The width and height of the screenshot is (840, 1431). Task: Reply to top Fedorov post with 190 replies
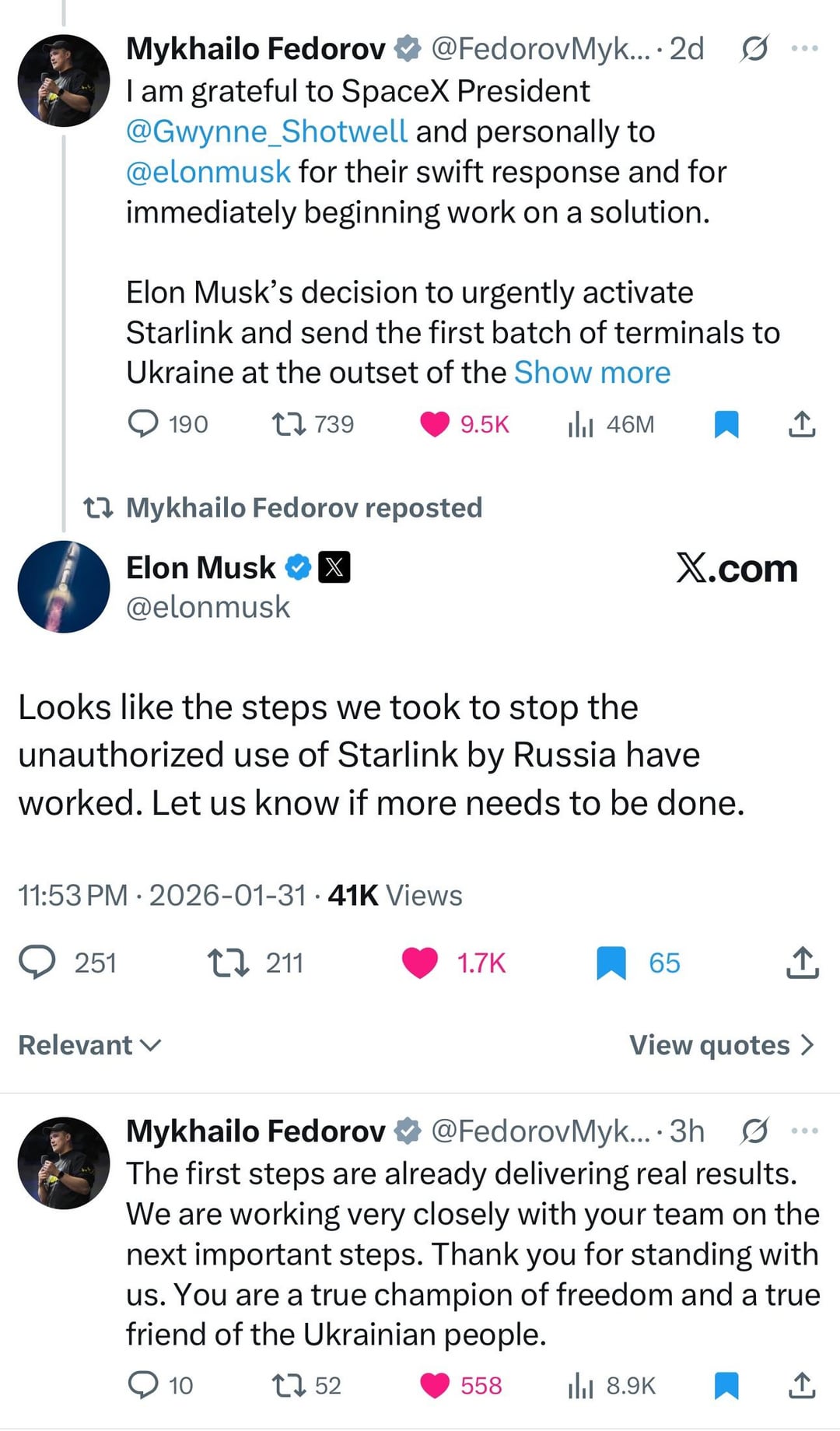[x=143, y=424]
